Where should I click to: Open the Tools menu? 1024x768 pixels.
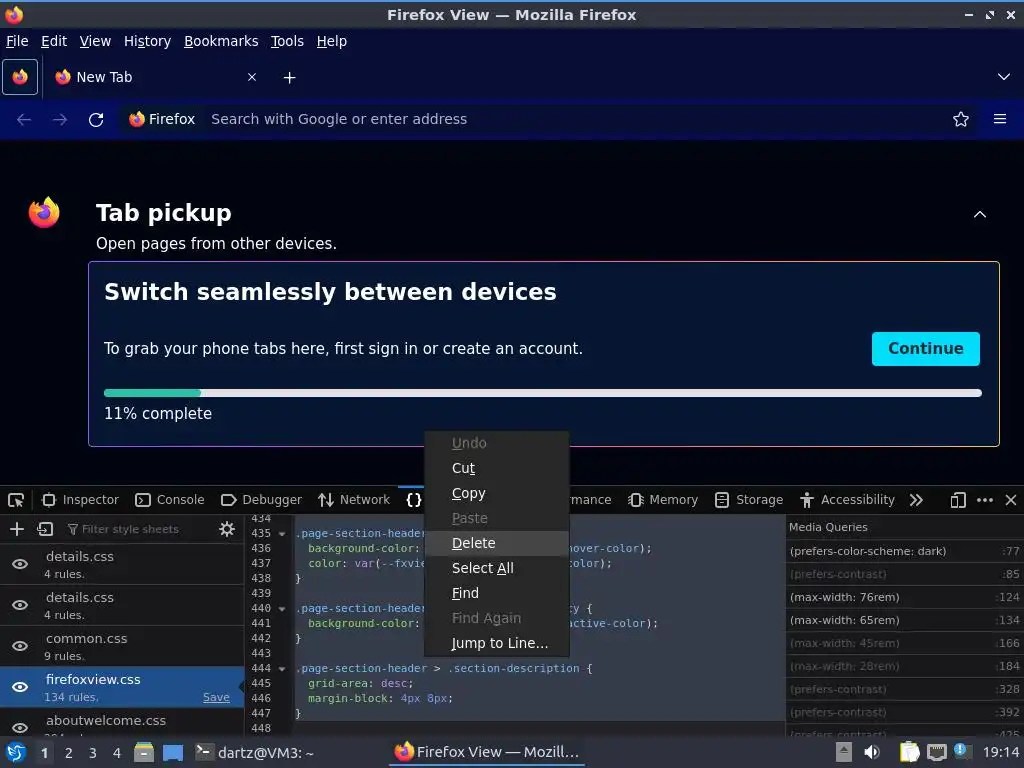(287, 41)
